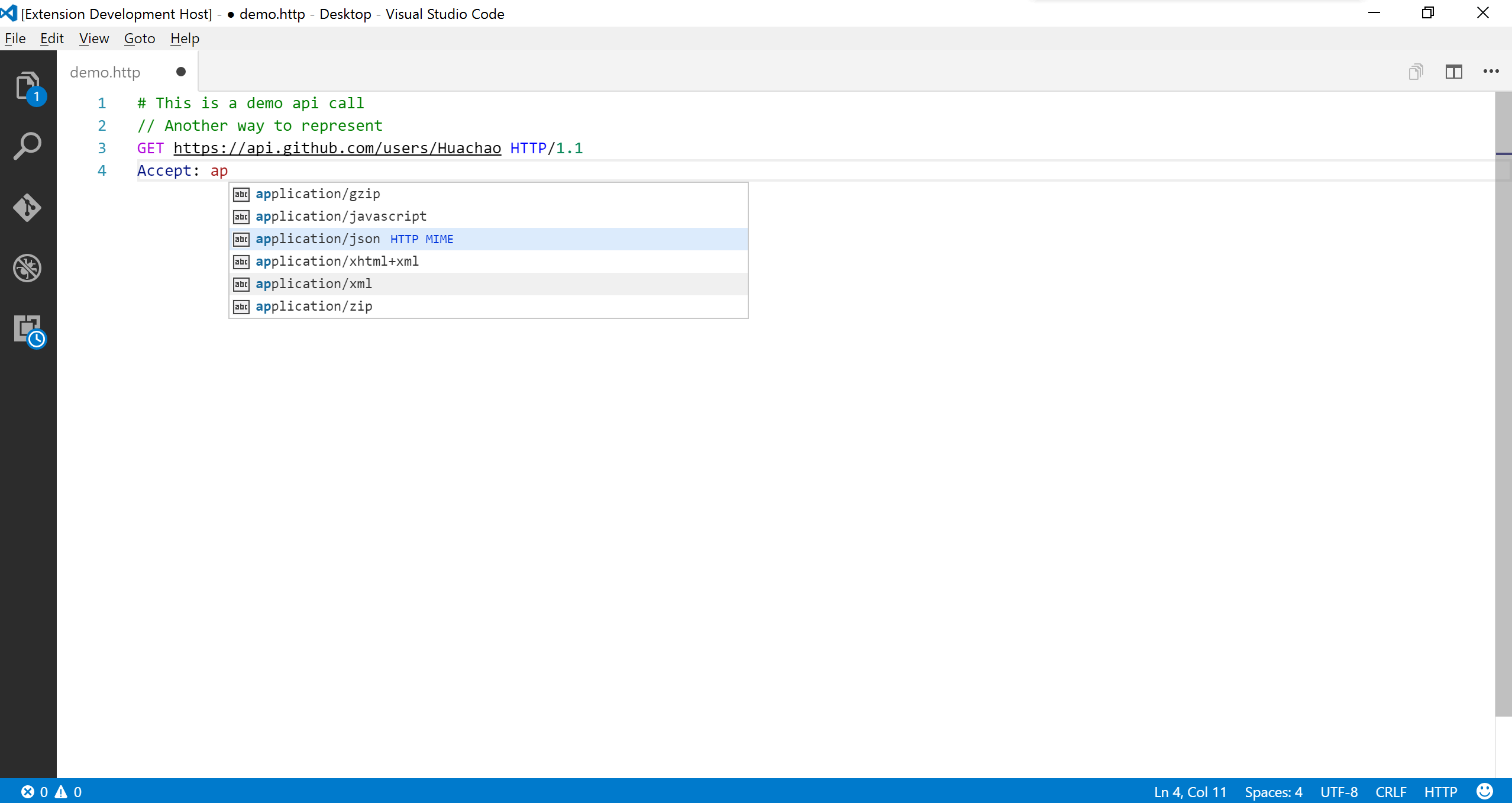This screenshot has height=803, width=1512.
Task: Open the Split Editor icon
Action: point(1454,71)
